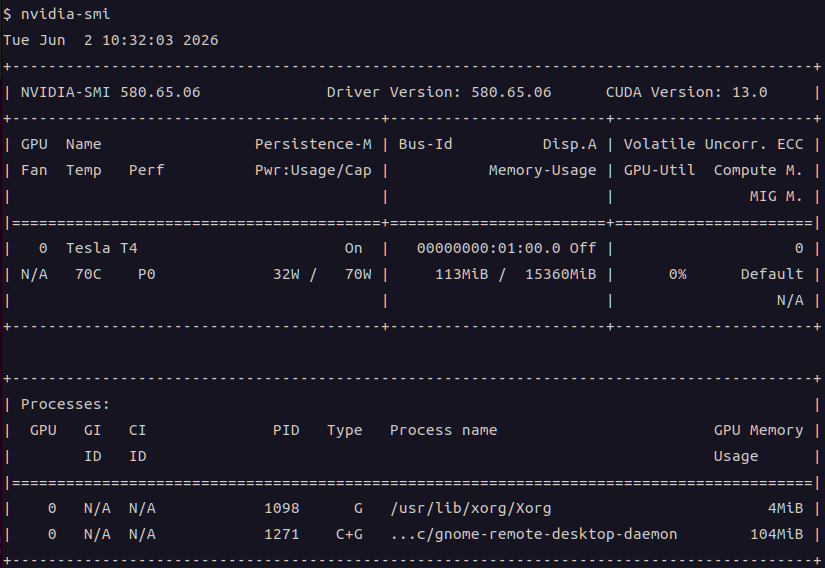825x568 pixels.
Task: Click memory used value '113MiB'
Action: coord(461,275)
